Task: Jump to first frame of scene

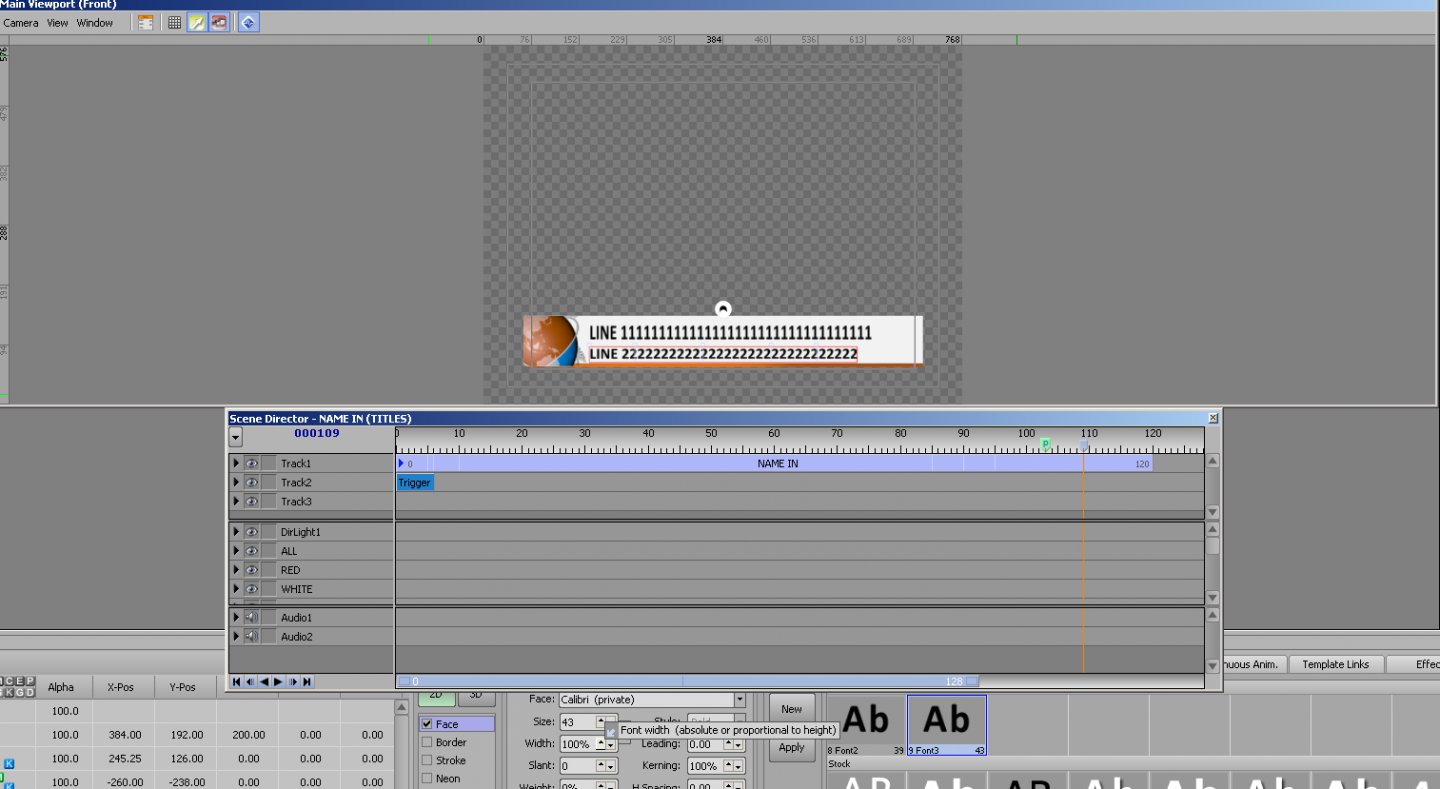Action: (236, 682)
